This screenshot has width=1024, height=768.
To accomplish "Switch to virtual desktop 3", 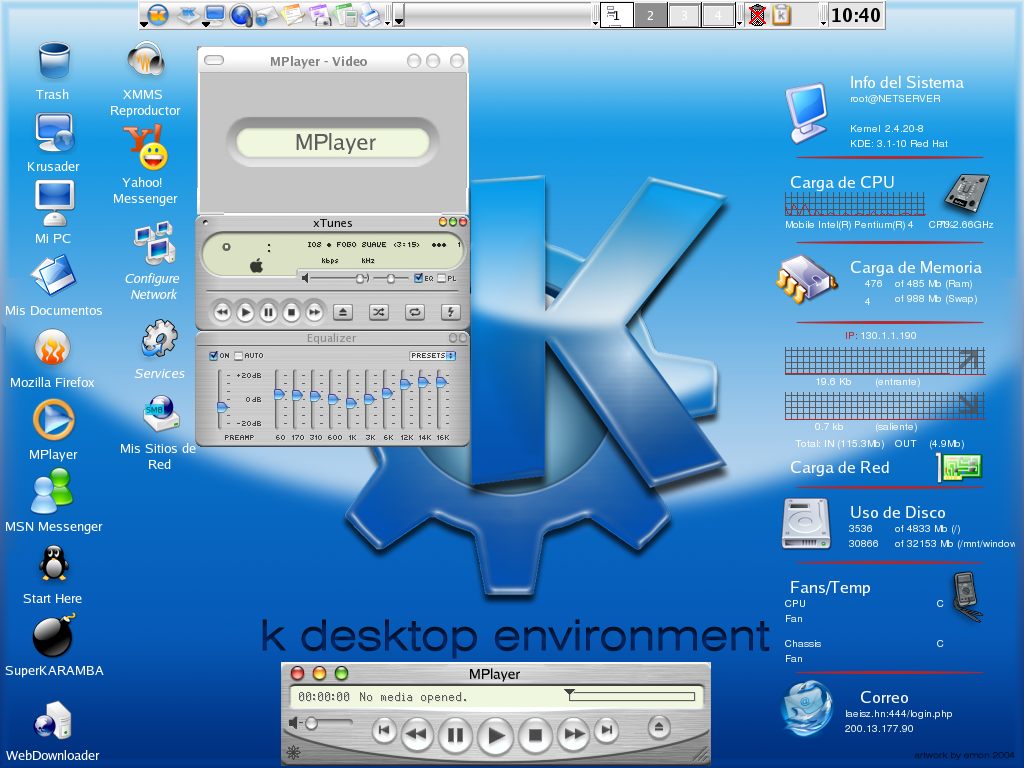I will pyautogui.click(x=684, y=14).
